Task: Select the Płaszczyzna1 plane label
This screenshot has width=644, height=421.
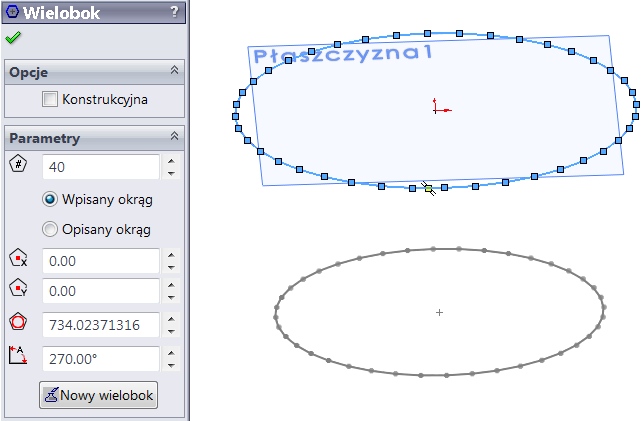Action: (343, 54)
